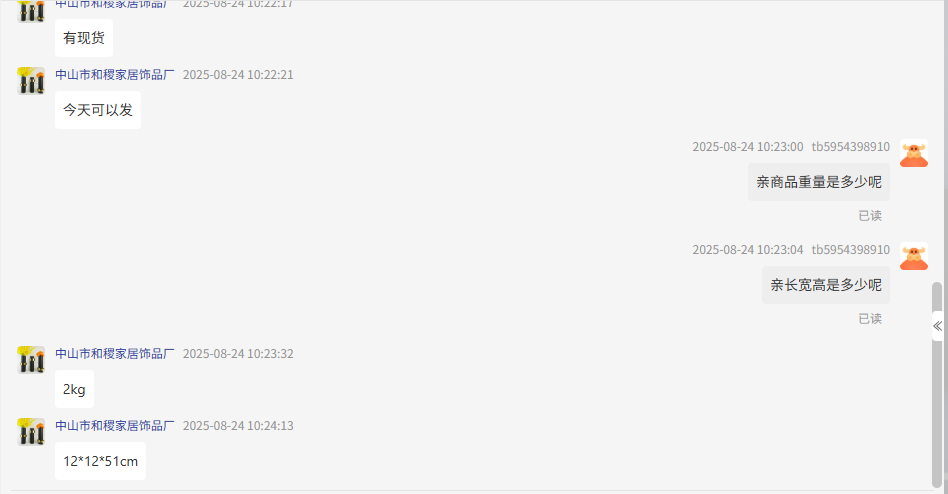The height and width of the screenshot is (494, 948).
Task: Expand side panel with double-chevron arrow
Action: pos(937,327)
